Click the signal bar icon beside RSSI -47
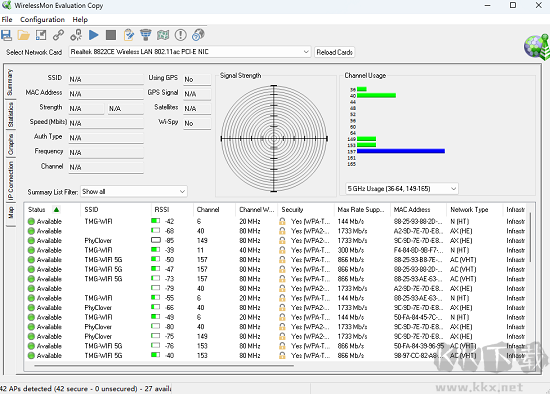Viewport: 550px width, 394px height. [155, 269]
